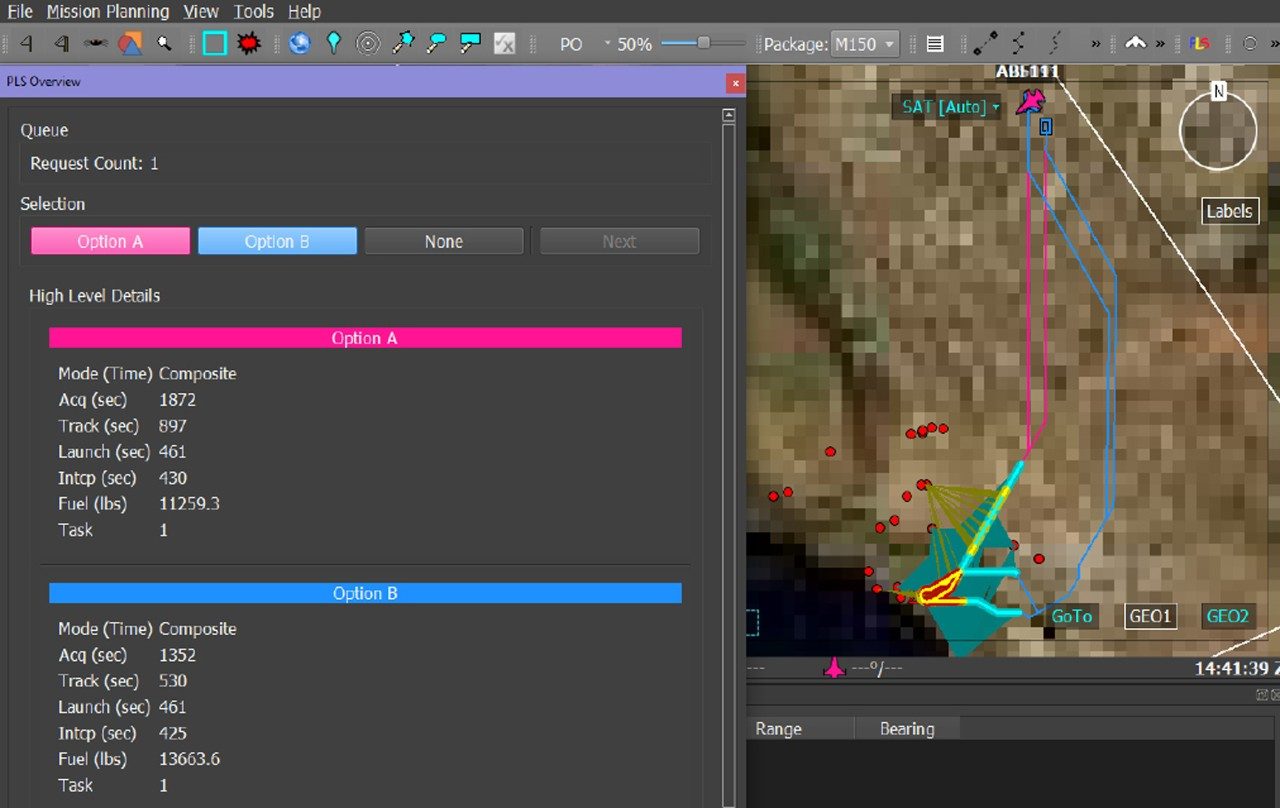Screen dimensions: 1280x808
Task: Click the PLS colored-letters toolbar icon
Action: pos(1199,44)
